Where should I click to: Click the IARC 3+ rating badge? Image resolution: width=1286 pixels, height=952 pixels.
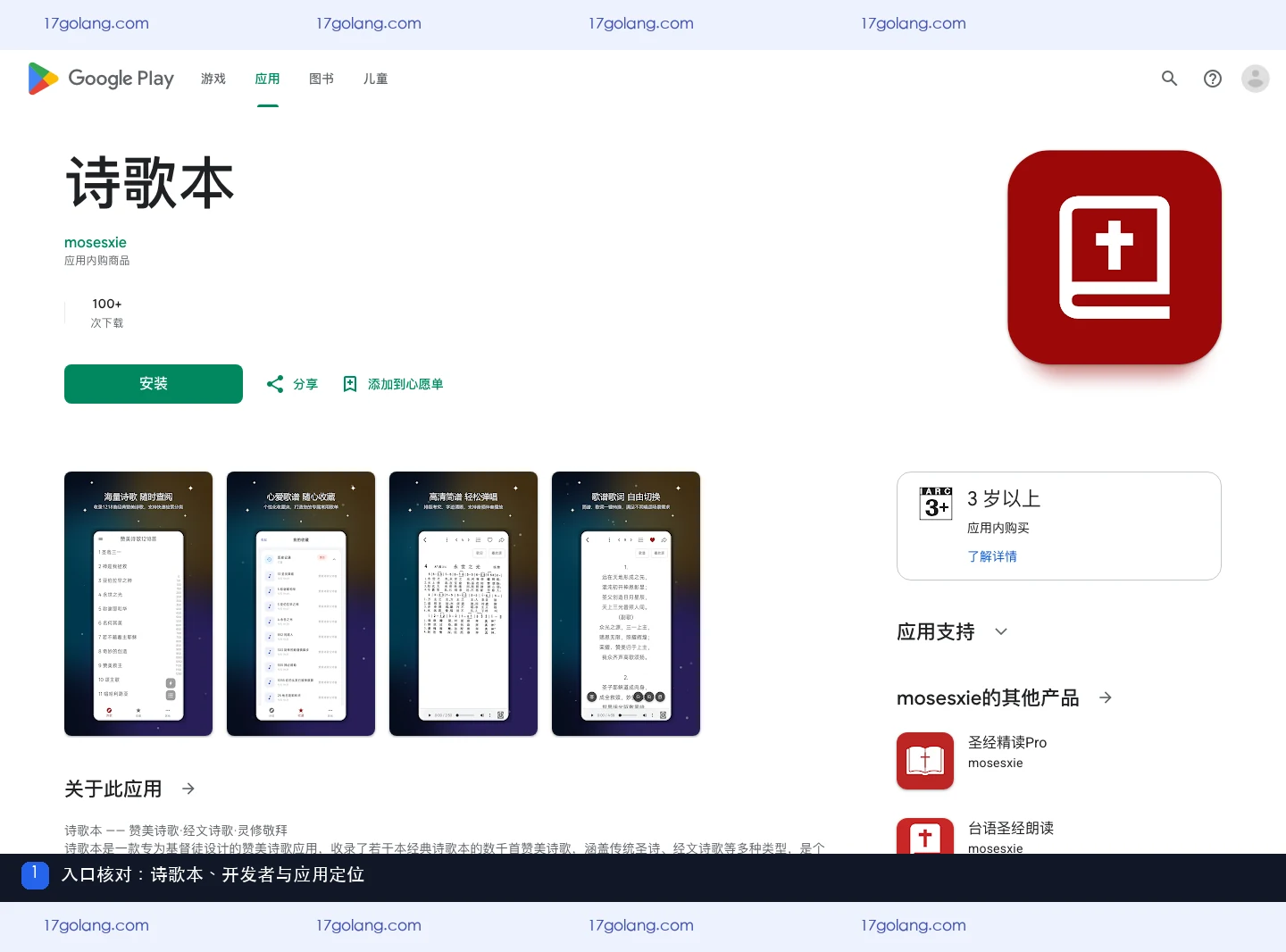tap(937, 504)
